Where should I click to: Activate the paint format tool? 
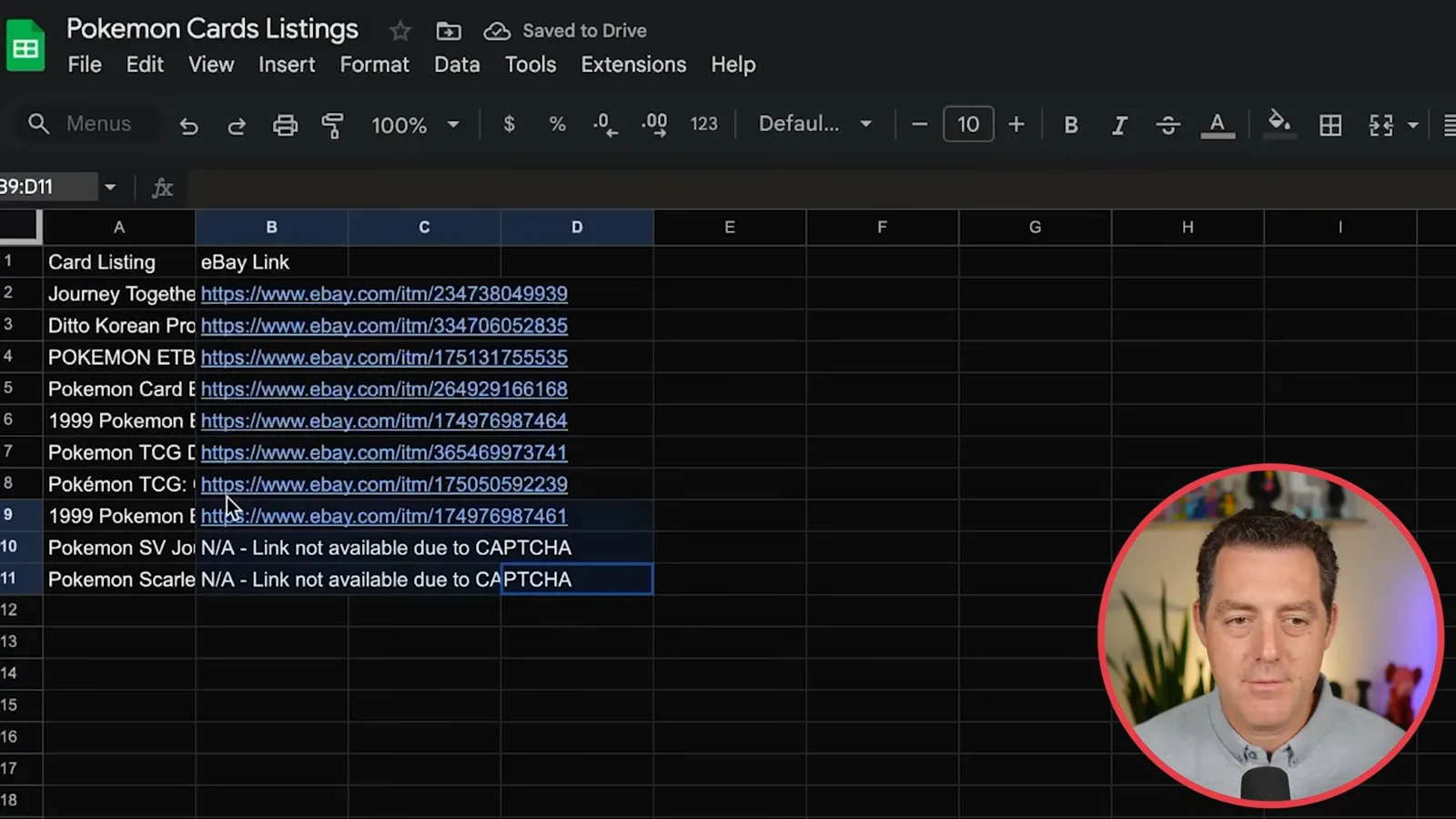point(333,125)
